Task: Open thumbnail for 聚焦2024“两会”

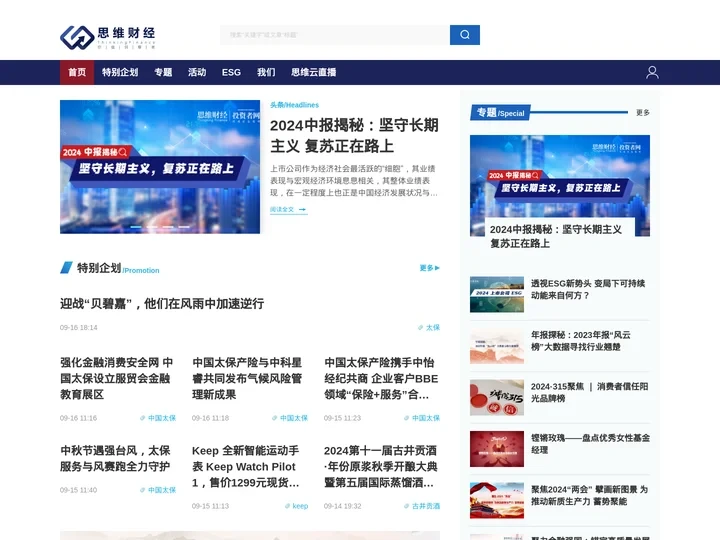Action: 497,501
